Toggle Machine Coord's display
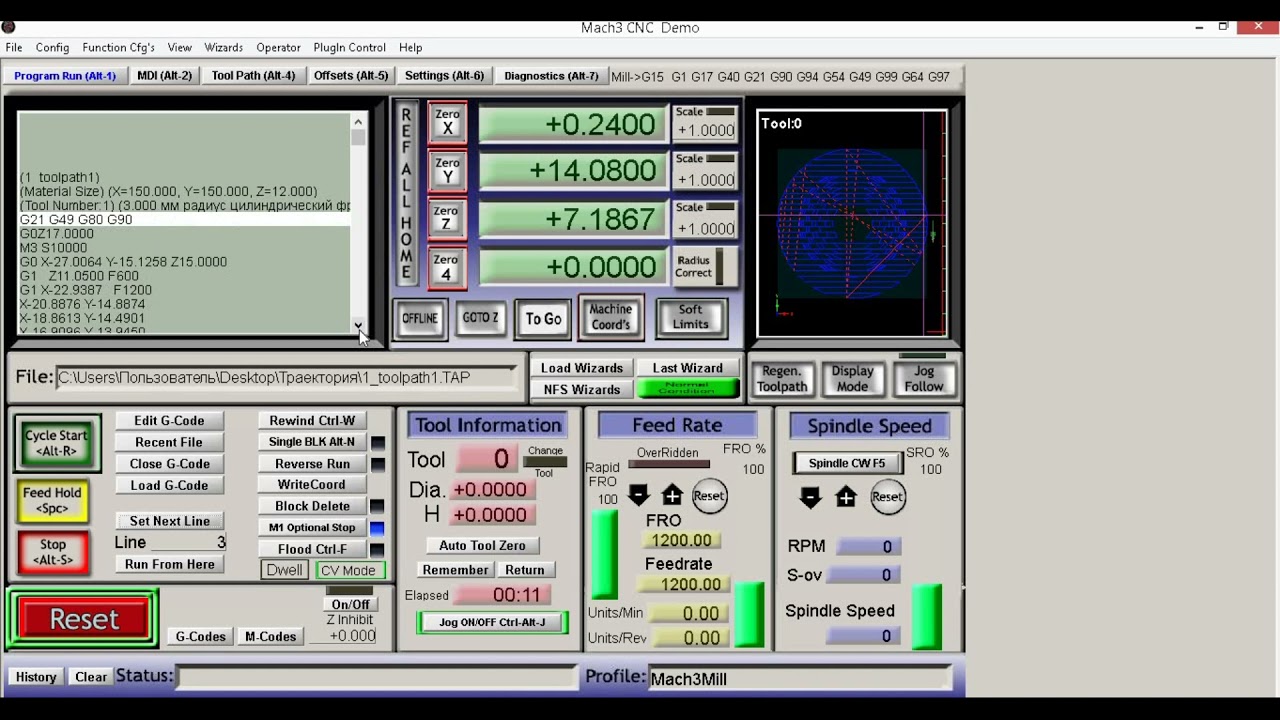Image resolution: width=1280 pixels, height=720 pixels. [610, 317]
